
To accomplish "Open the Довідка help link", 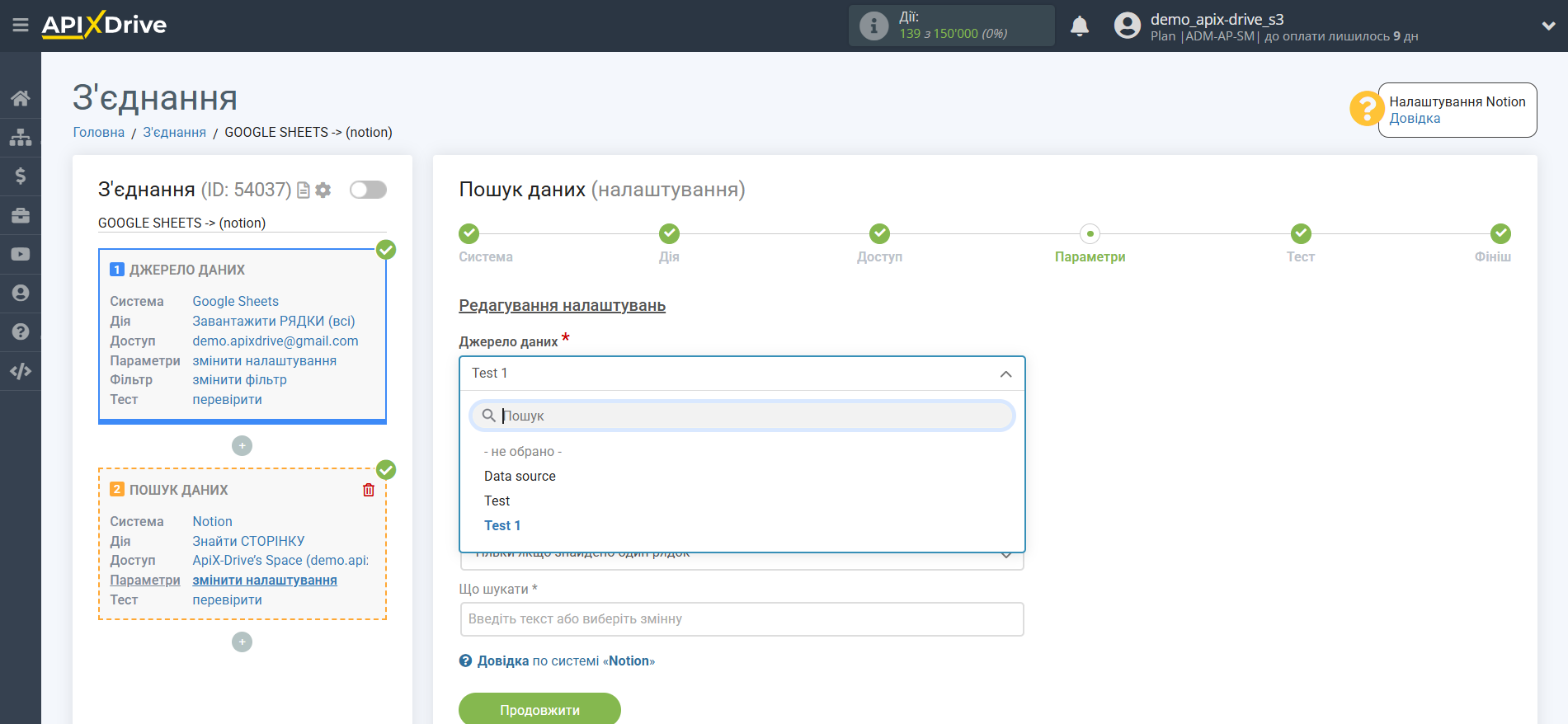I will click(x=1415, y=119).
